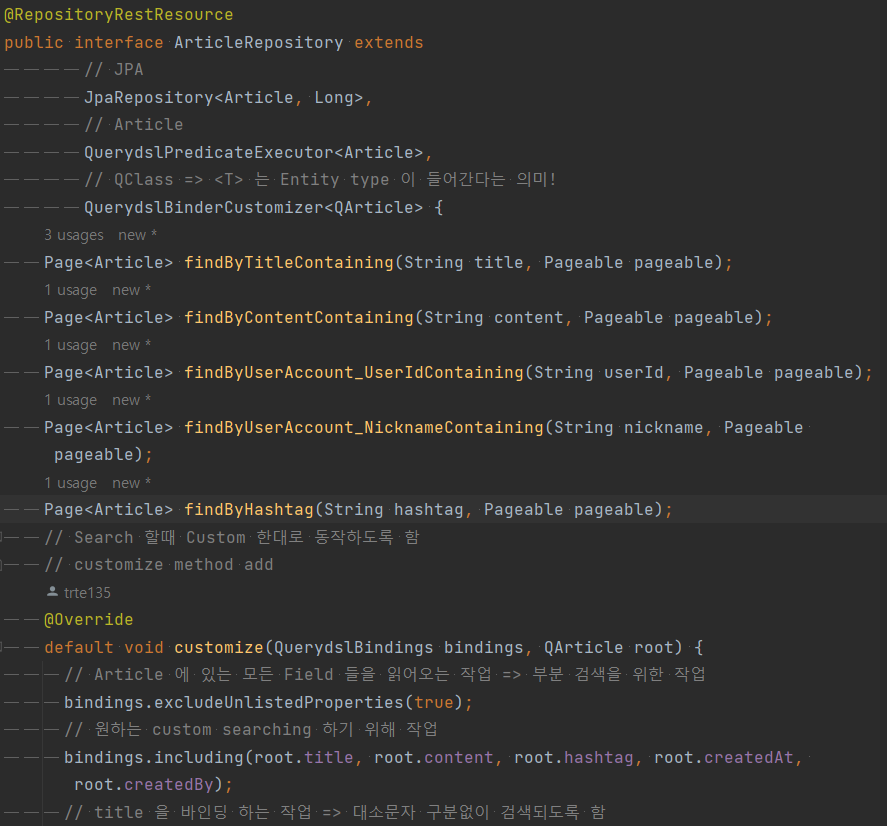Click the findByUserAccount_UserIdContaining method name
Image resolution: width=887 pixels, height=826 pixels.
click(354, 372)
